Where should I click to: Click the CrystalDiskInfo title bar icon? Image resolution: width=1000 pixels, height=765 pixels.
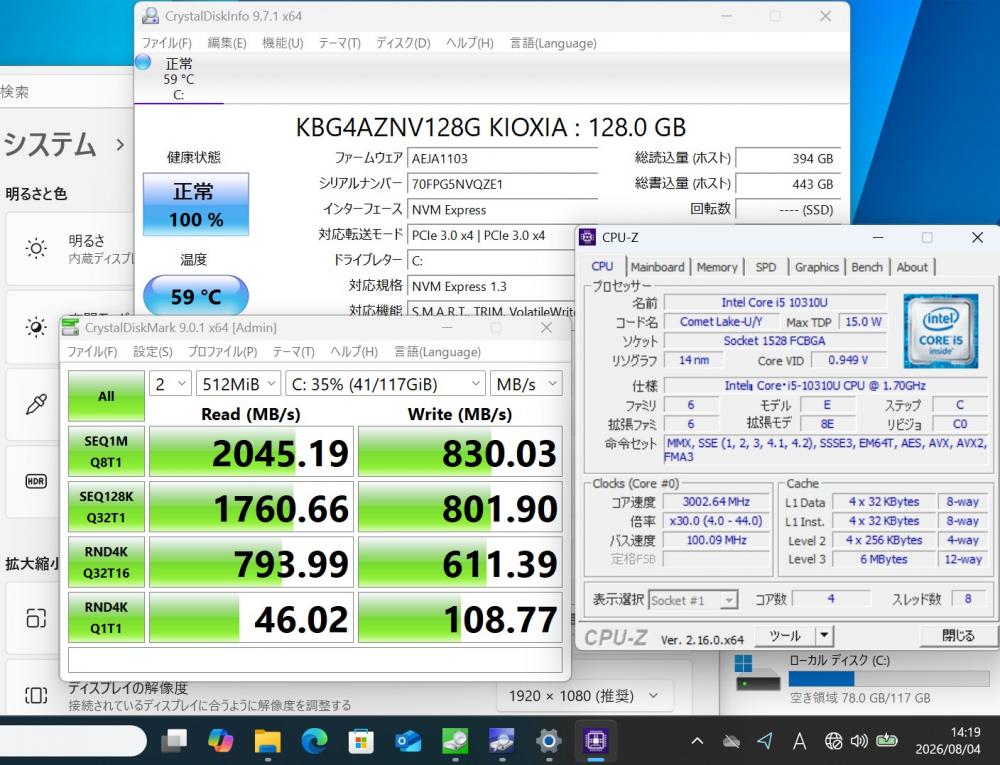pos(151,16)
